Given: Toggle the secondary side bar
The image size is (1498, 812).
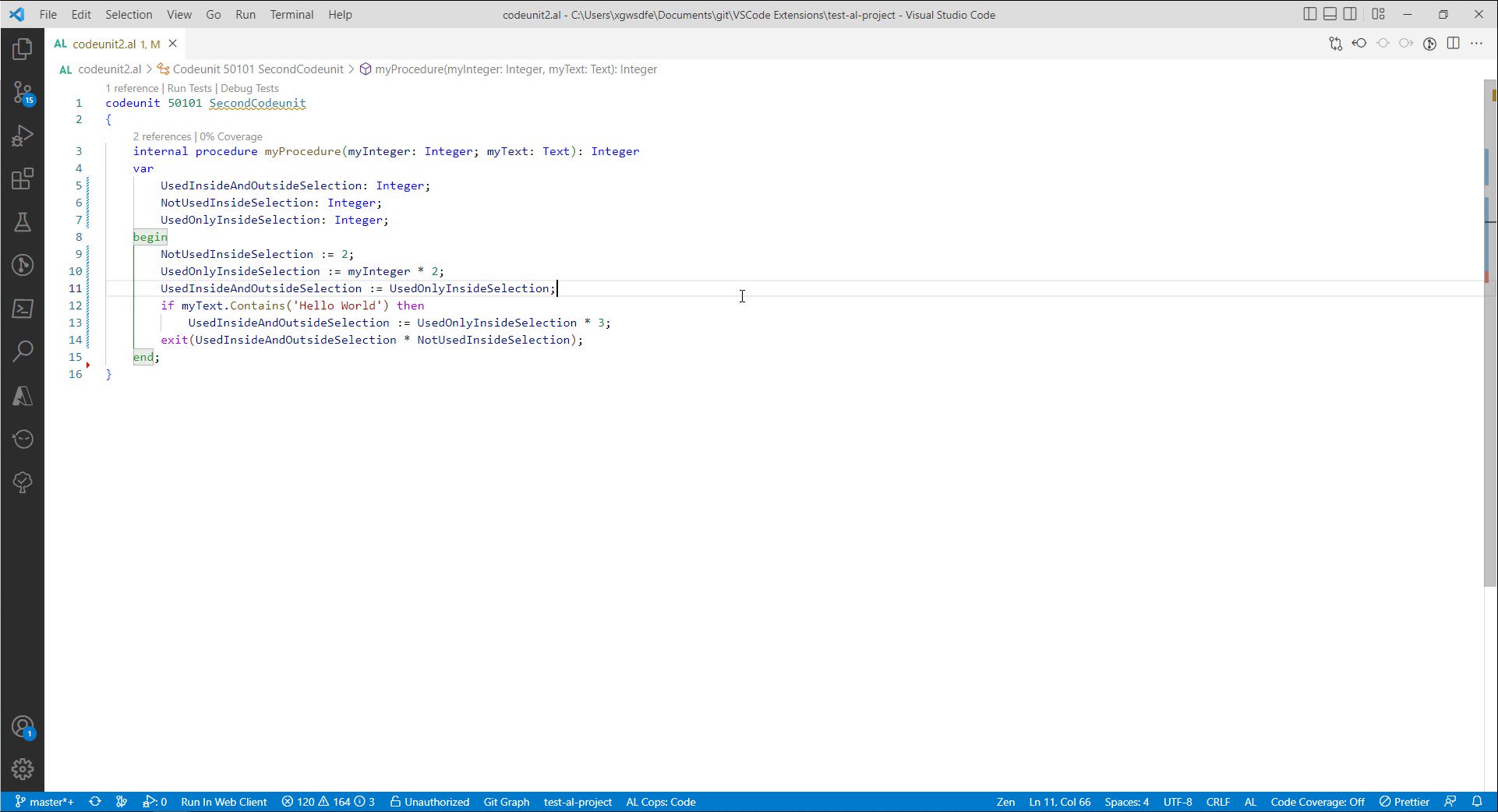Looking at the screenshot, I should [x=1349, y=13].
